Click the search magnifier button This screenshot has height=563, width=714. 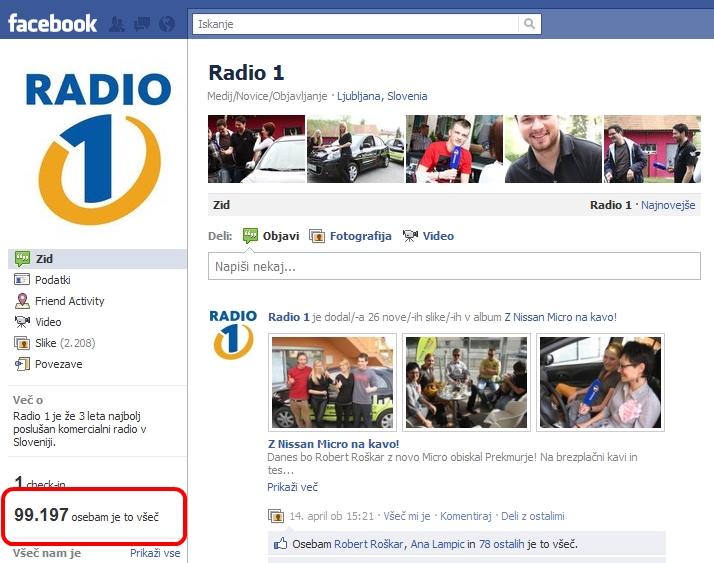tap(529, 24)
